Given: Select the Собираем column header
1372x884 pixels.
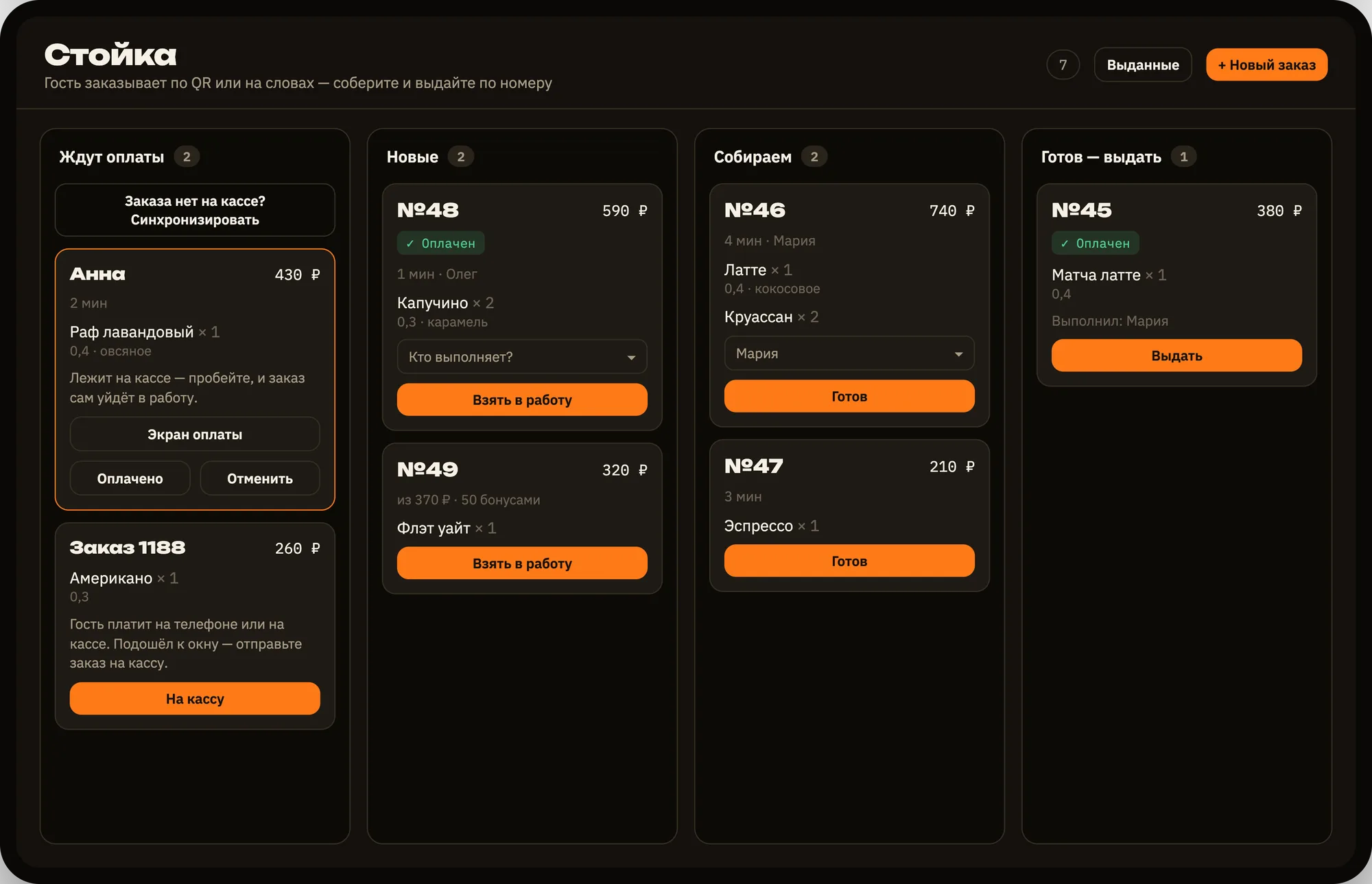Looking at the screenshot, I should (753, 156).
